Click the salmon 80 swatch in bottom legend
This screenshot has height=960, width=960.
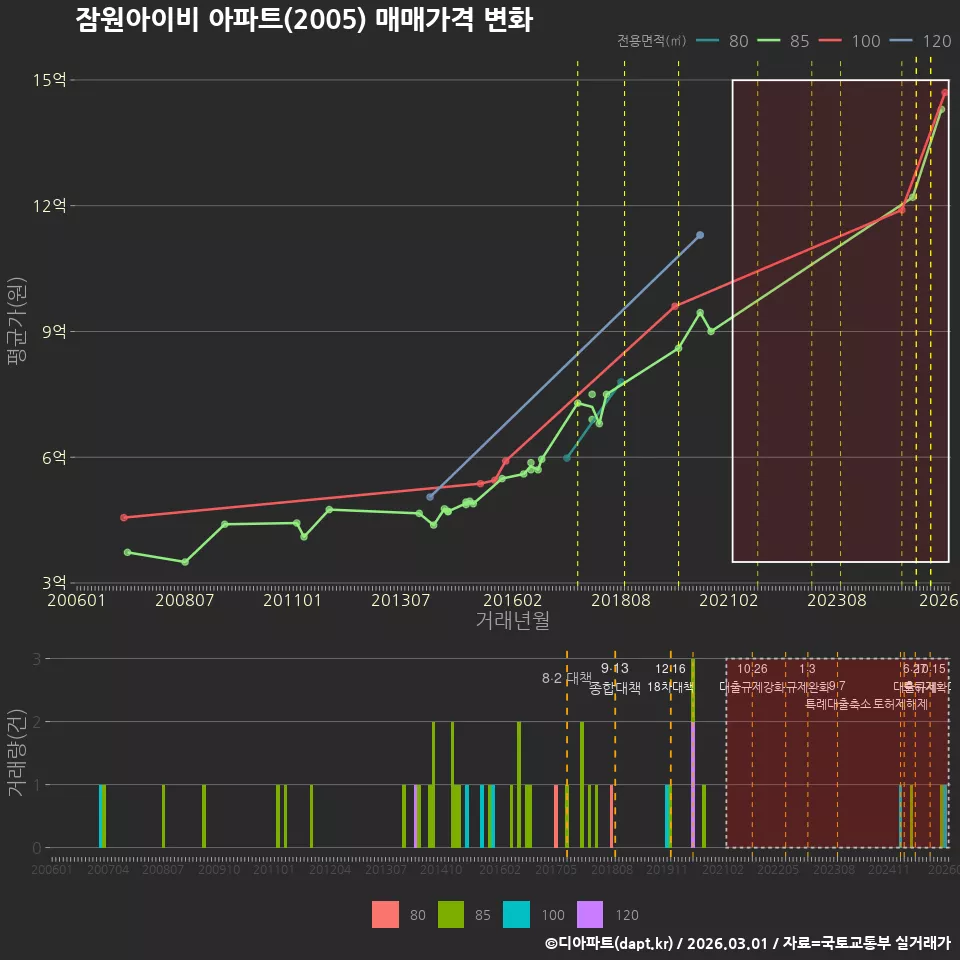385,915
